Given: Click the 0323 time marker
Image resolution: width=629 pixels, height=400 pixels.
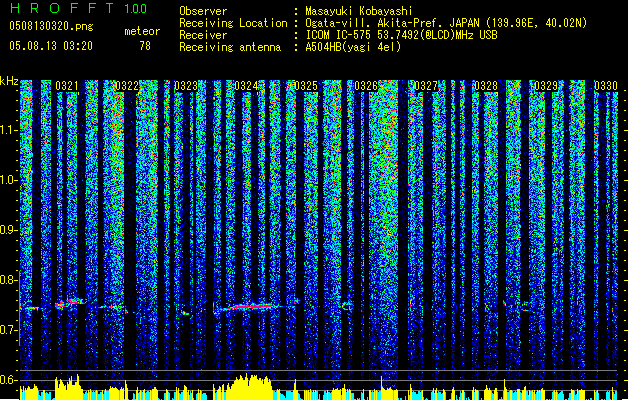Looking at the screenshot, I should pyautogui.click(x=186, y=86).
